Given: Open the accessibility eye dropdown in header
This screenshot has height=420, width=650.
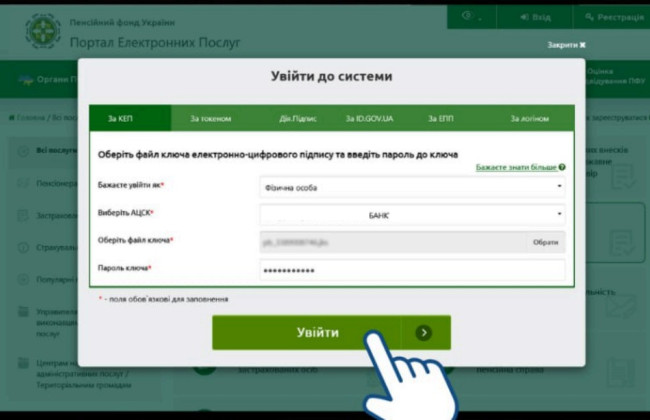Looking at the screenshot, I should (x=472, y=17).
